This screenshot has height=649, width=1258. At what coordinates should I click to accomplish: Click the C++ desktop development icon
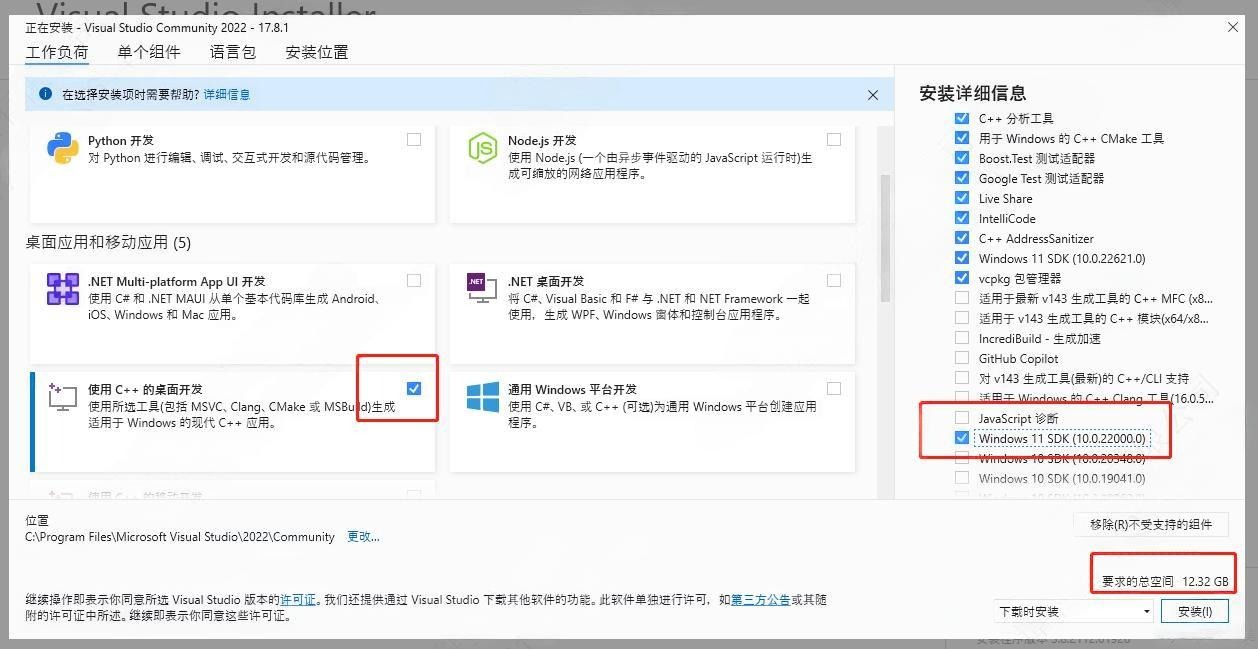63,397
